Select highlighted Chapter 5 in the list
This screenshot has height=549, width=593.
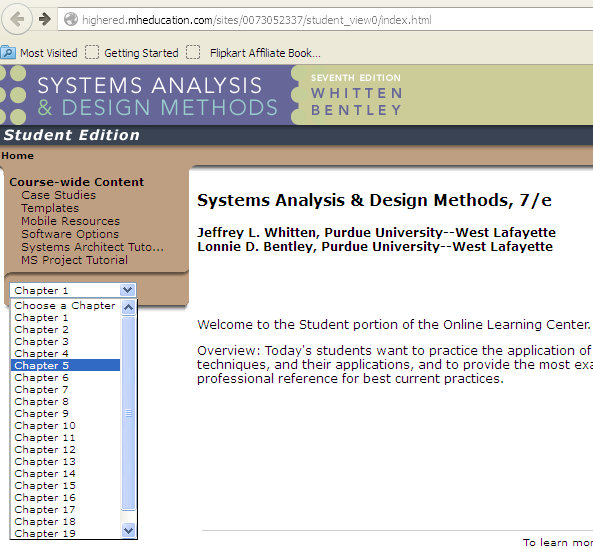point(65,365)
